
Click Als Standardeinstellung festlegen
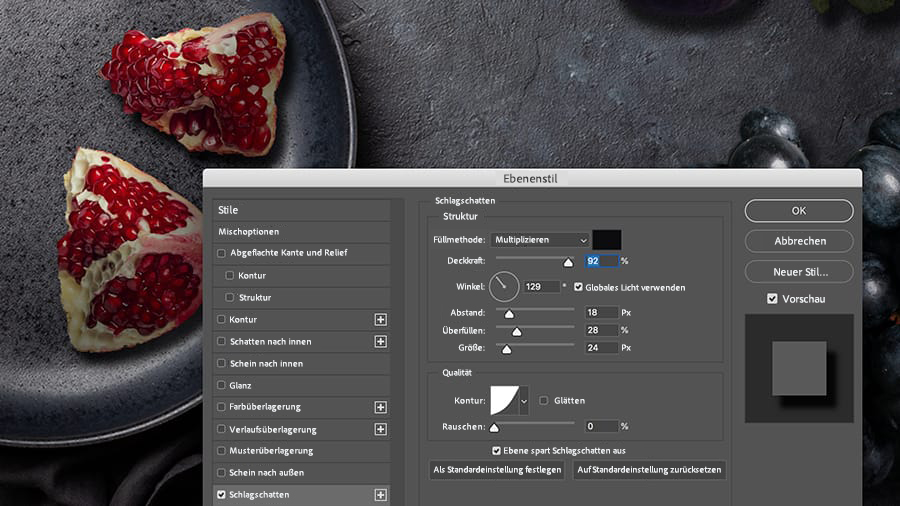click(x=497, y=470)
